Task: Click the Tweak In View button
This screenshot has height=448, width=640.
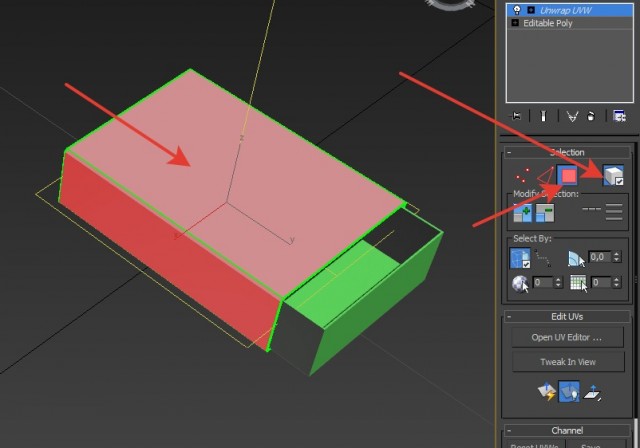Action: coord(568,362)
